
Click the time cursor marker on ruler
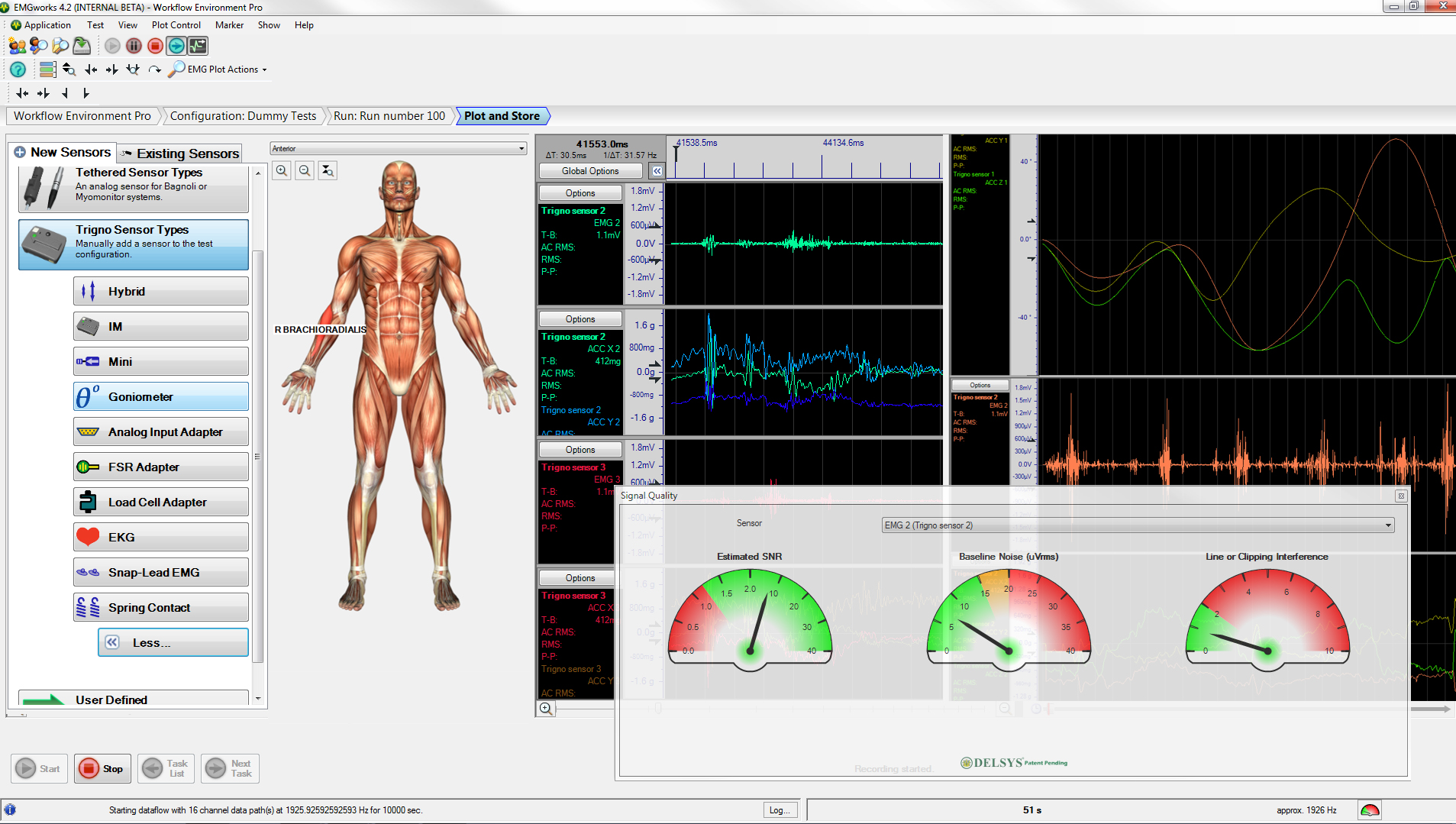click(676, 153)
